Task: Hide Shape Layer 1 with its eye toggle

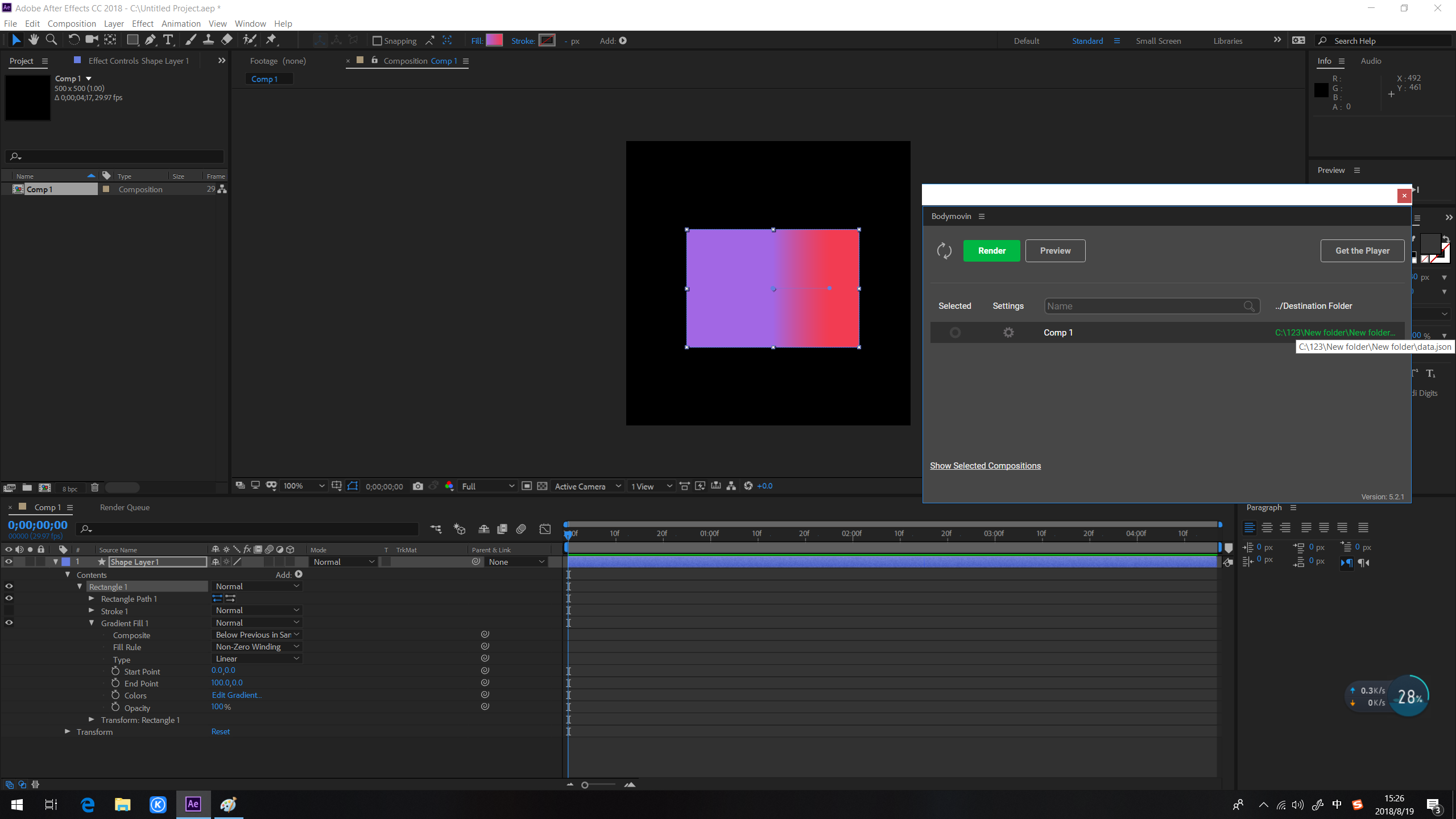Action: (9, 561)
